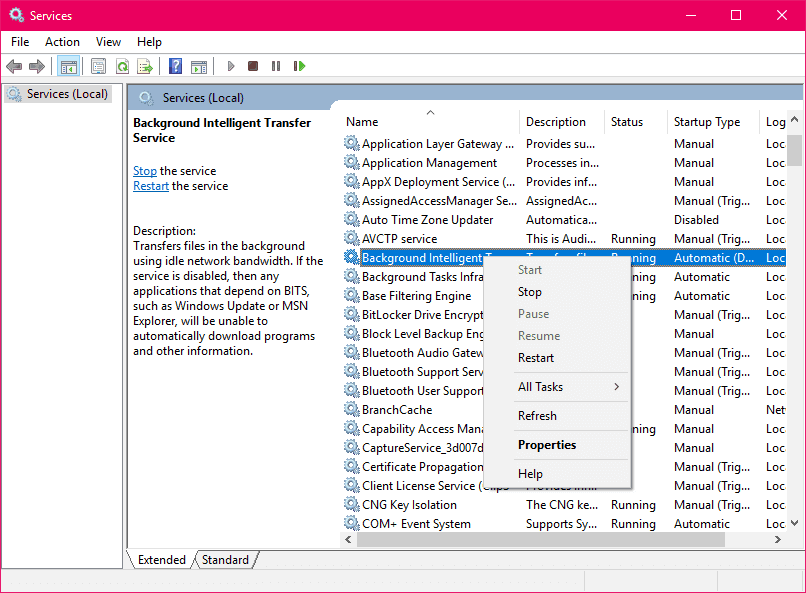
Task: Click the horizontal scrollbar right arrow
Action: (778, 540)
